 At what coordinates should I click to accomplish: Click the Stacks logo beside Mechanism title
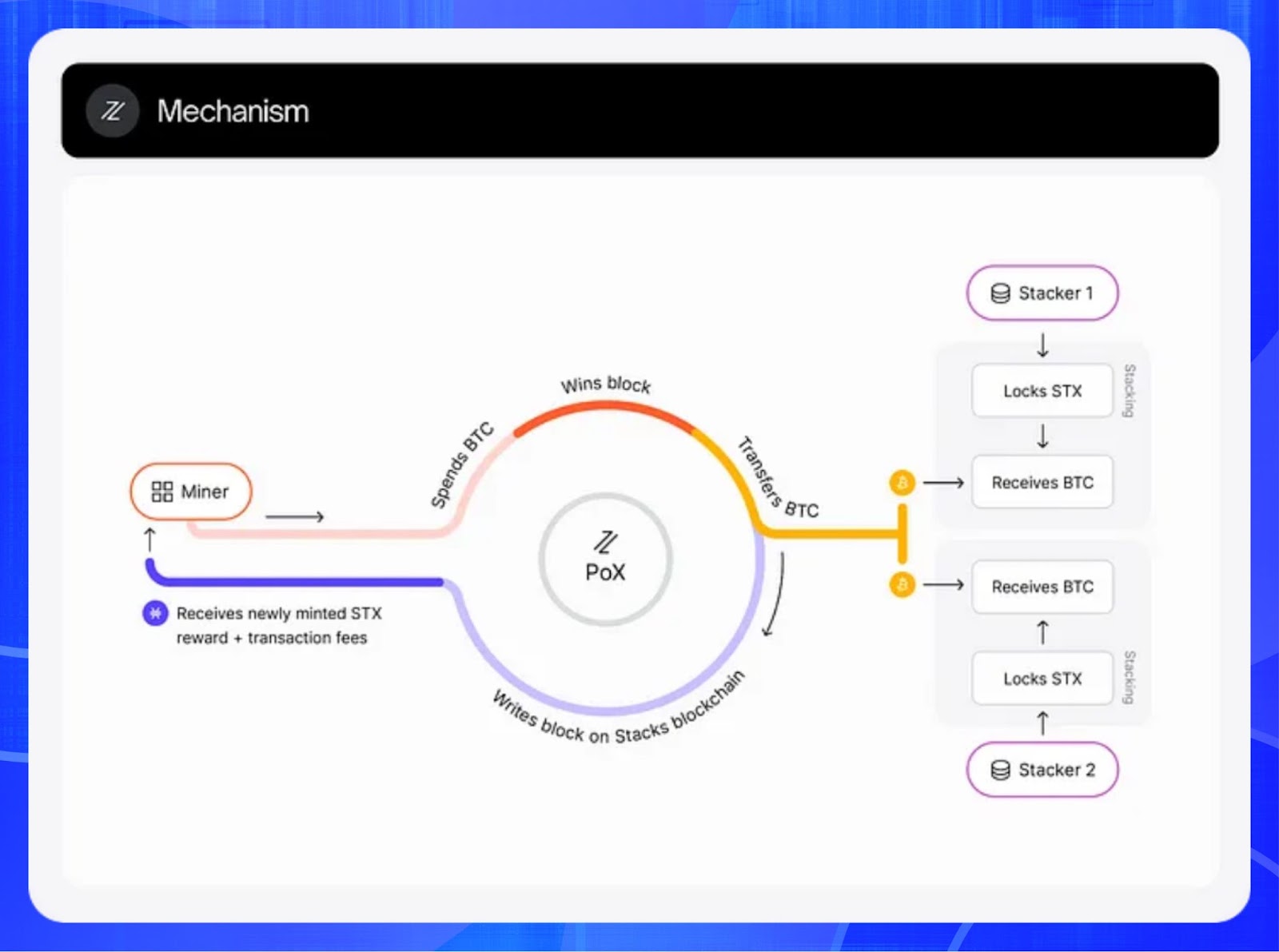pyautogui.click(x=112, y=111)
